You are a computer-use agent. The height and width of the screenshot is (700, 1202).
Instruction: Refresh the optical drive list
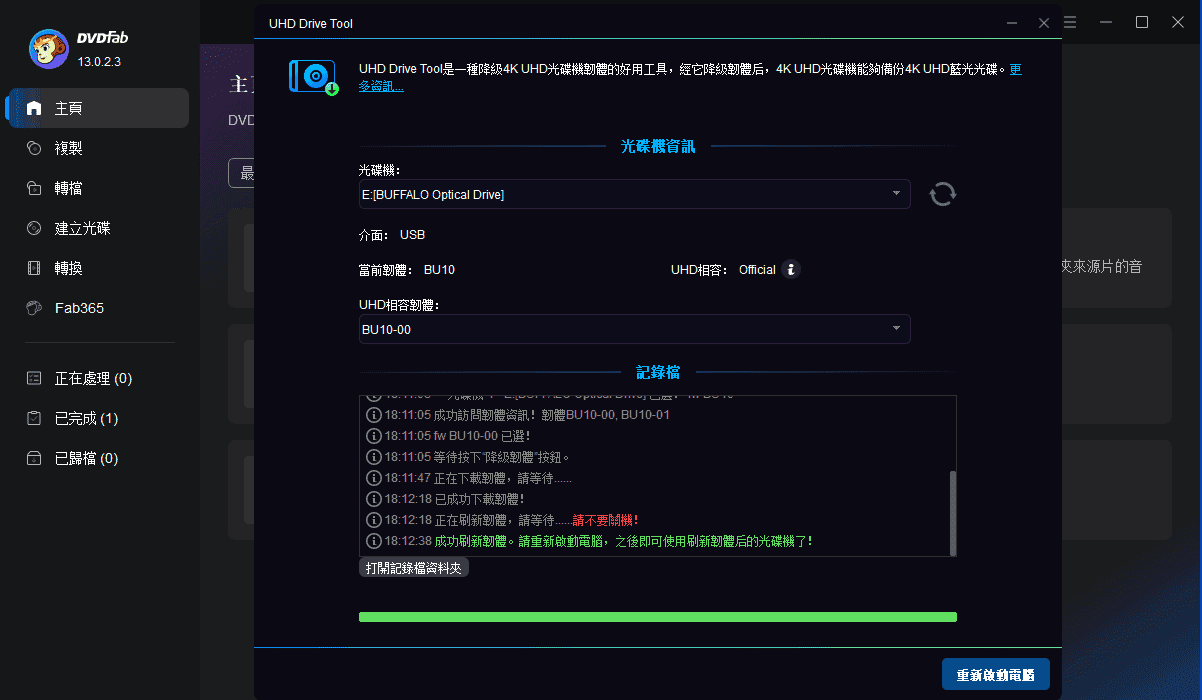[942, 194]
